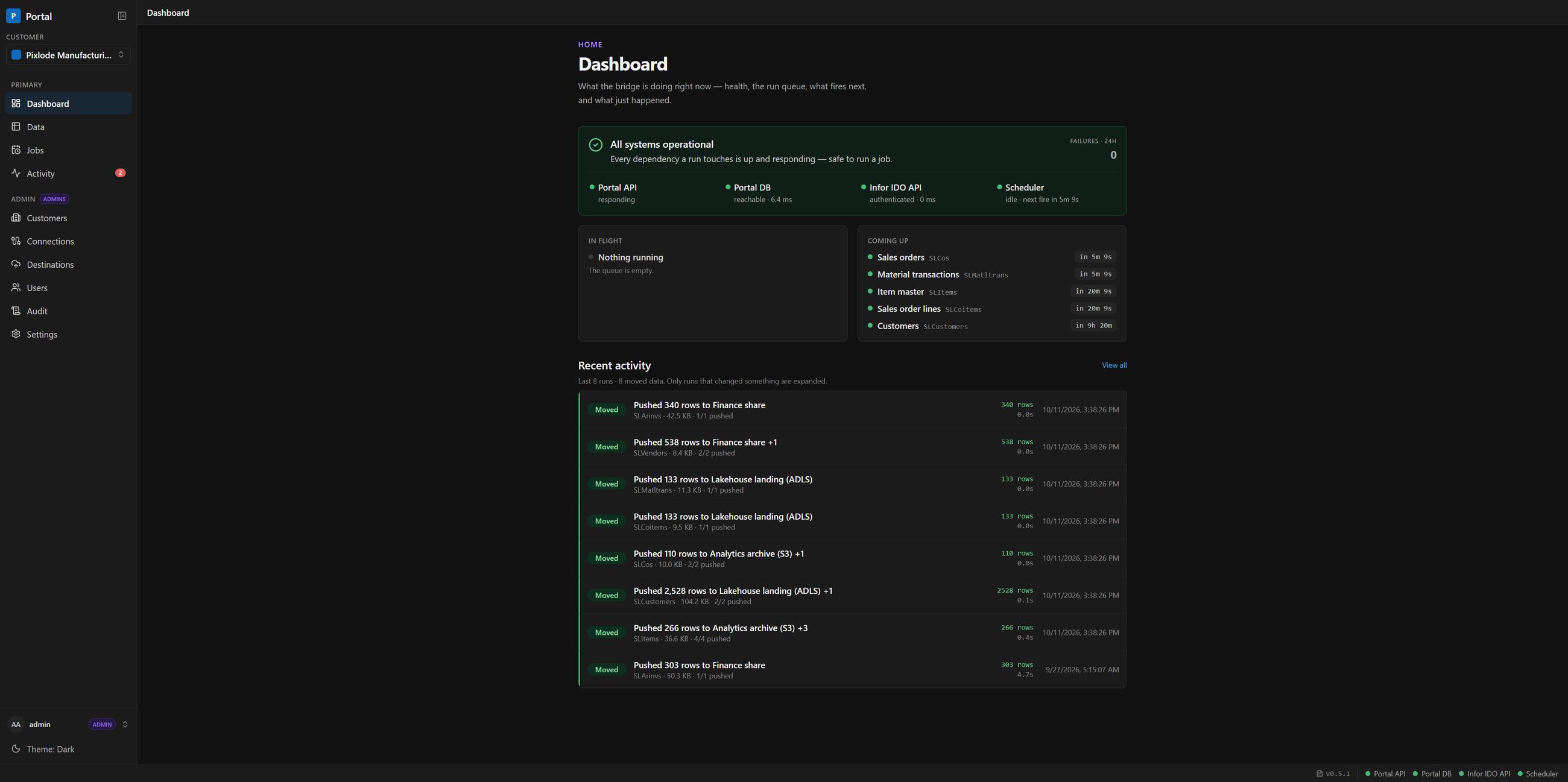Click Customers SLCustomers upcoming job
Viewport: 1568px width, 782px height.
[992, 326]
